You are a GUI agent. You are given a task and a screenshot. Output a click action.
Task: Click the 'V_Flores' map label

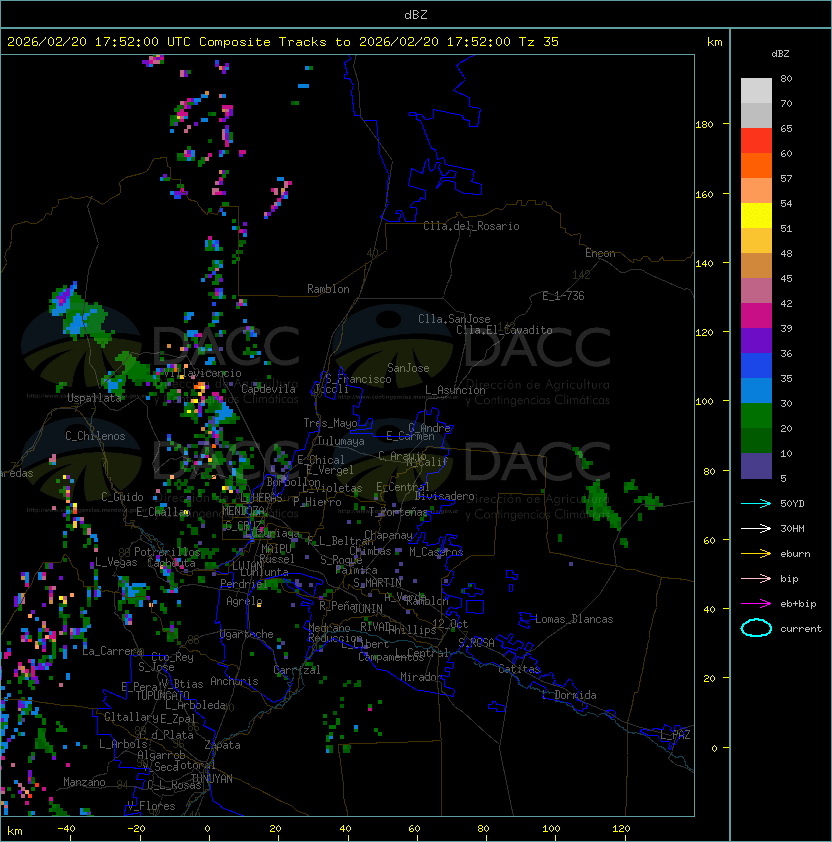(151, 806)
